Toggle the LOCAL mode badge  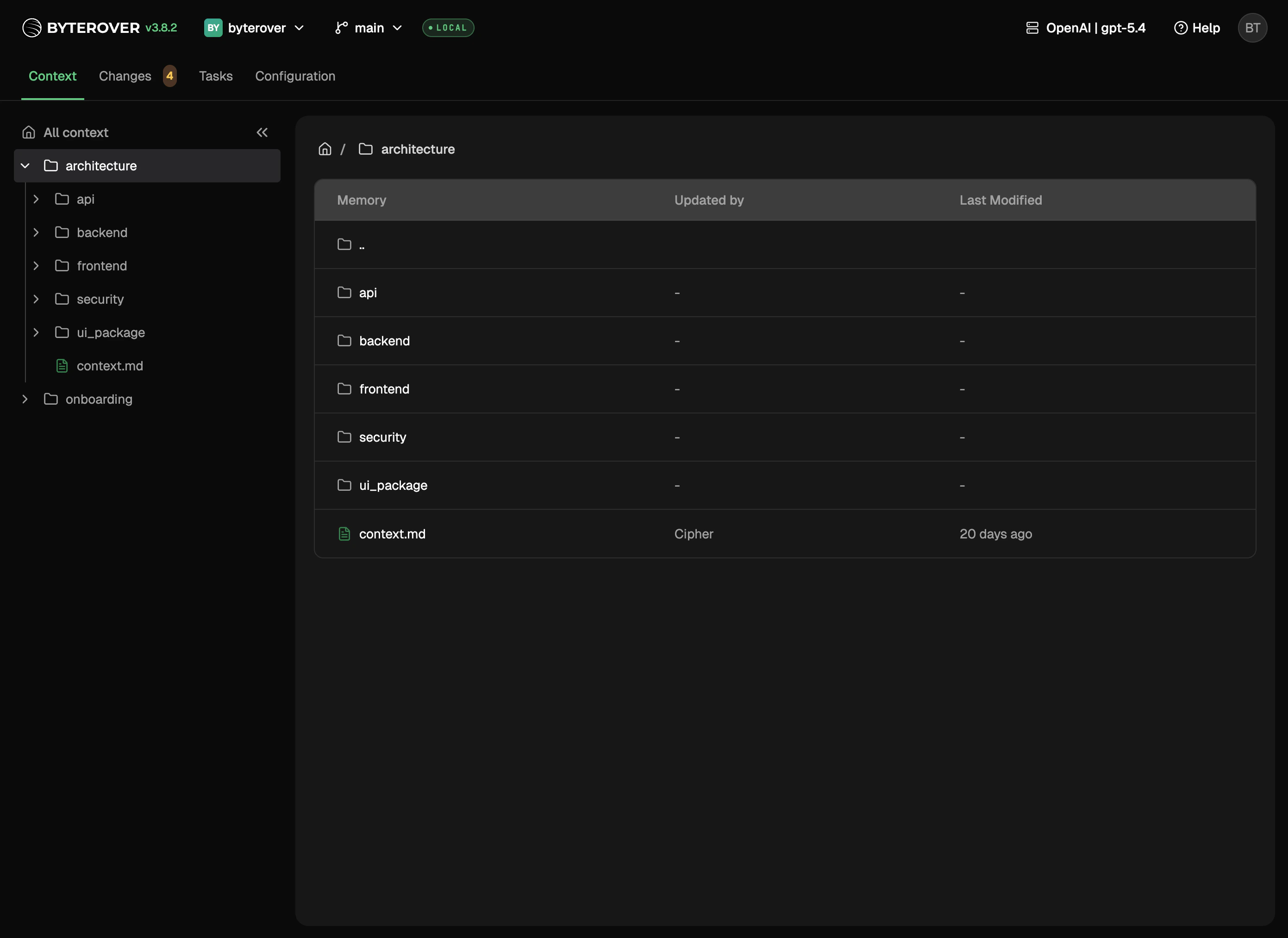[x=448, y=27]
